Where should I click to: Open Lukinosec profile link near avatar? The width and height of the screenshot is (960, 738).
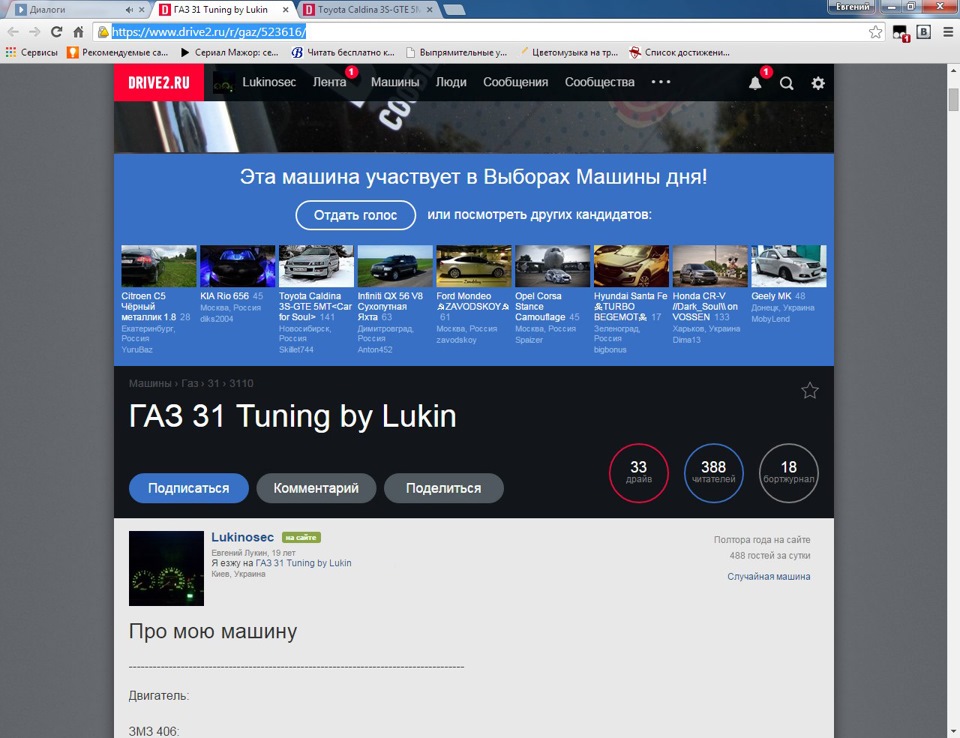tap(242, 537)
